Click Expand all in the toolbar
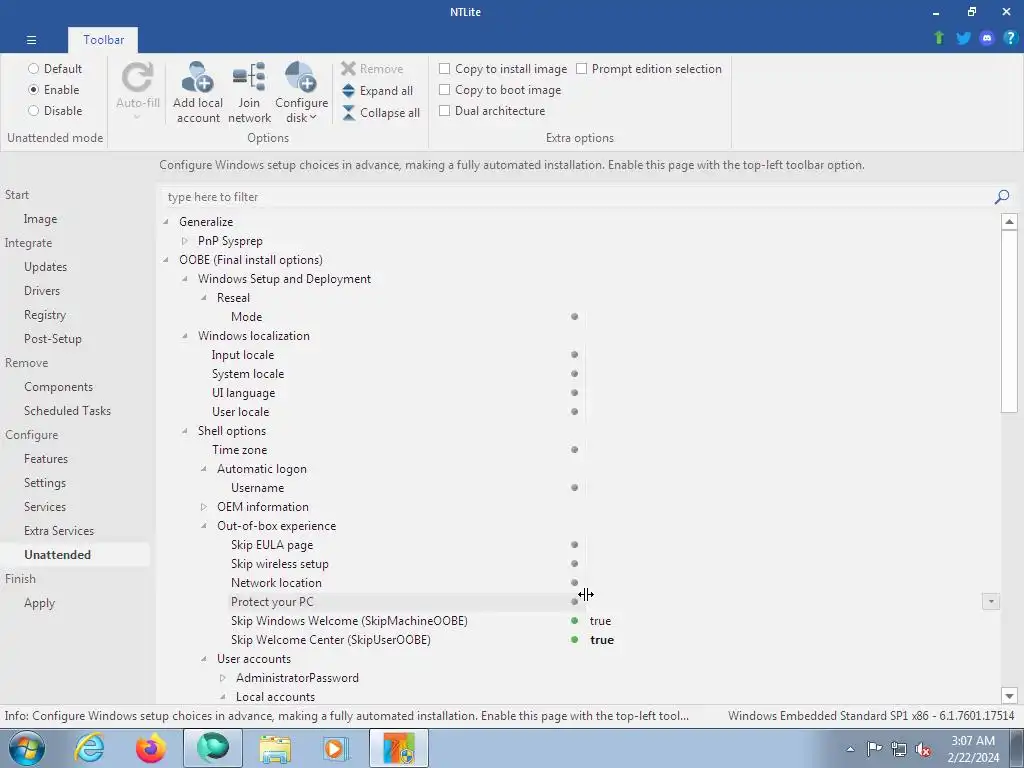1024x768 pixels. click(377, 91)
